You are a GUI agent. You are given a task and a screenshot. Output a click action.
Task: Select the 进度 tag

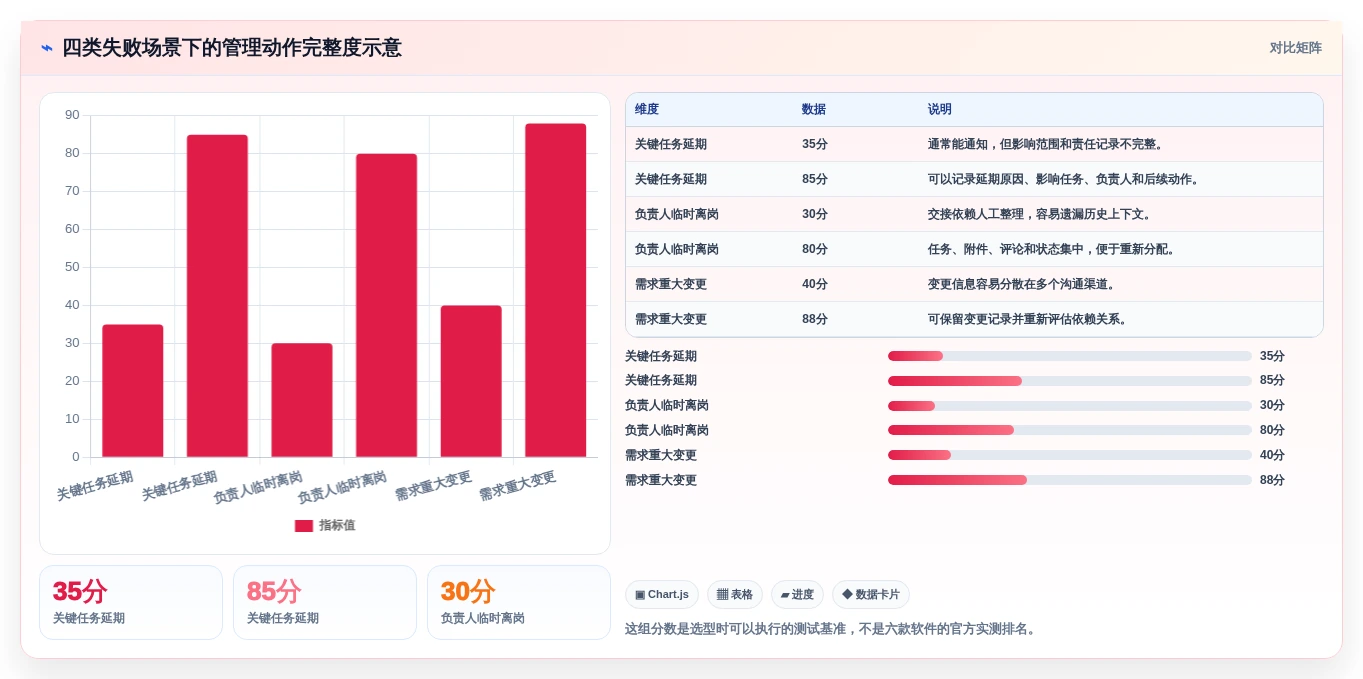click(x=798, y=594)
